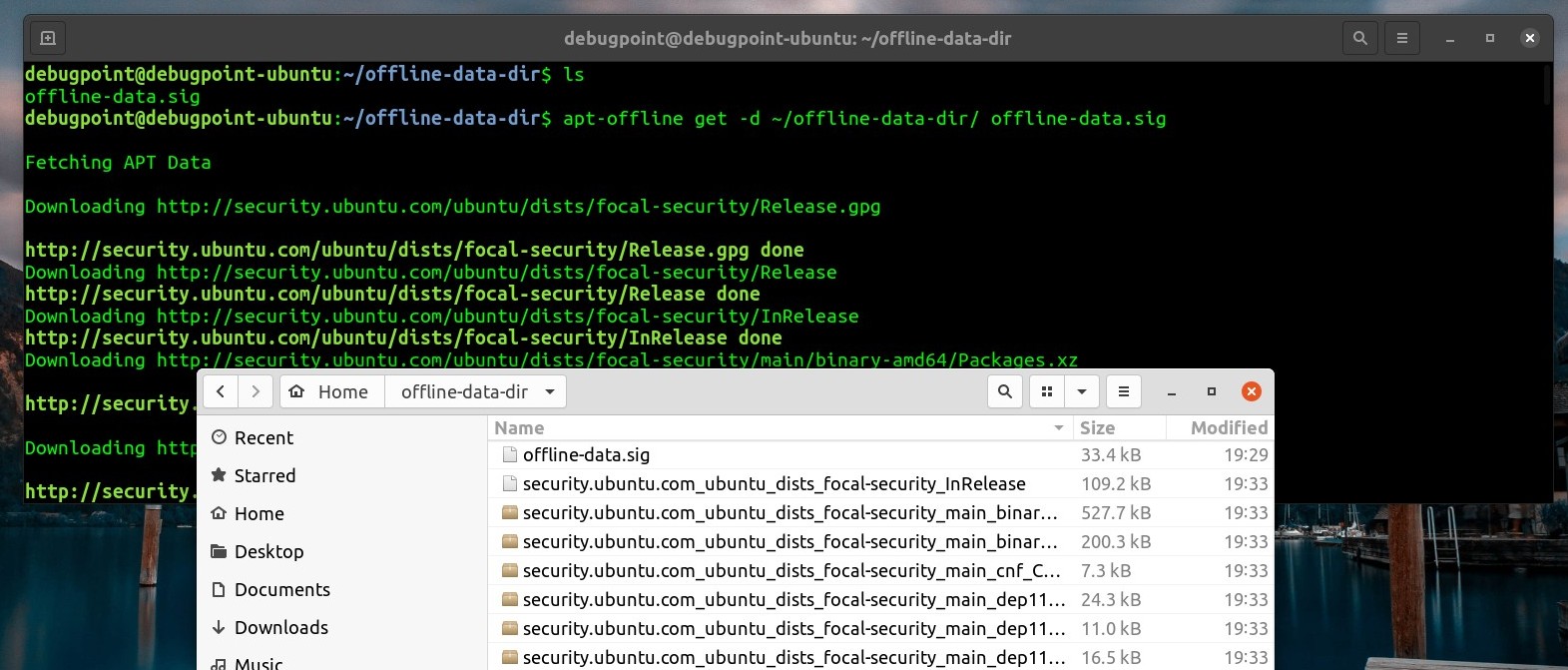The width and height of the screenshot is (1568, 670).
Task: Toggle the grid view icon
Action: click(1047, 391)
